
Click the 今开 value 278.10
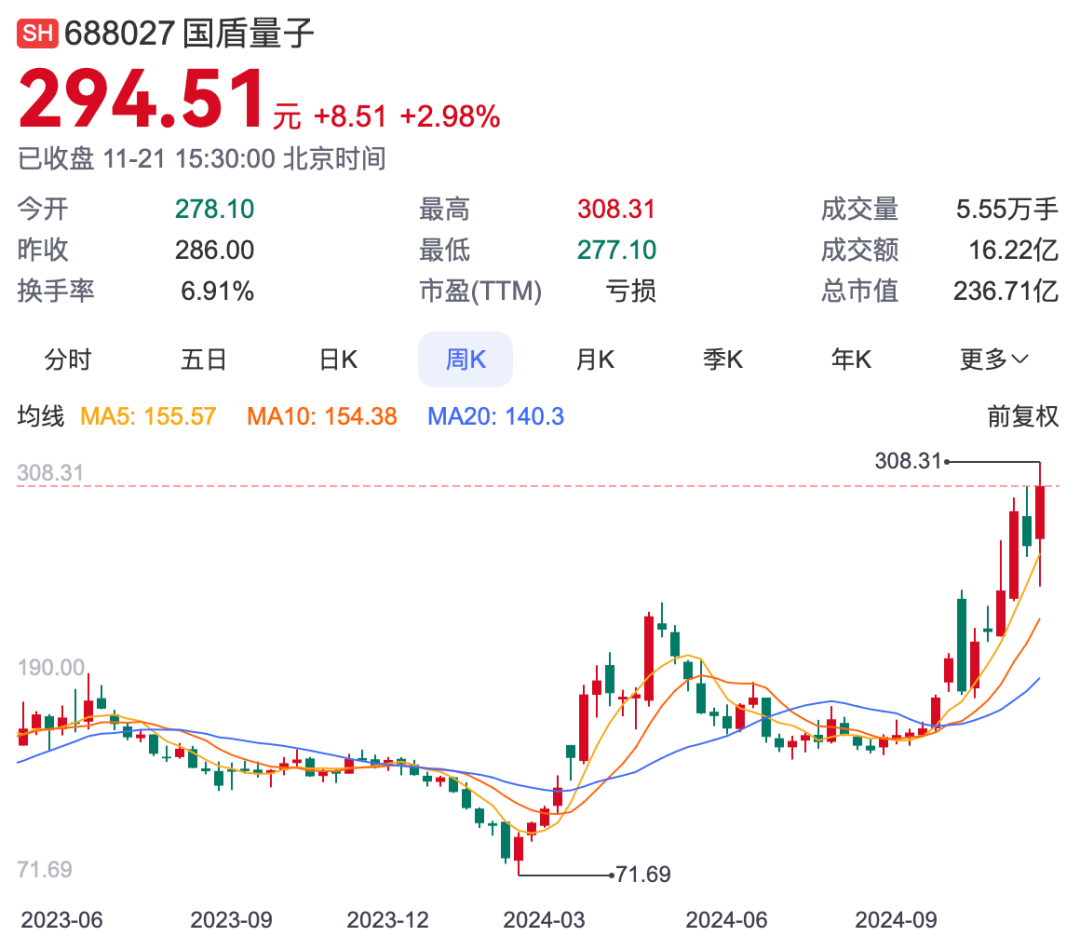pos(214,209)
